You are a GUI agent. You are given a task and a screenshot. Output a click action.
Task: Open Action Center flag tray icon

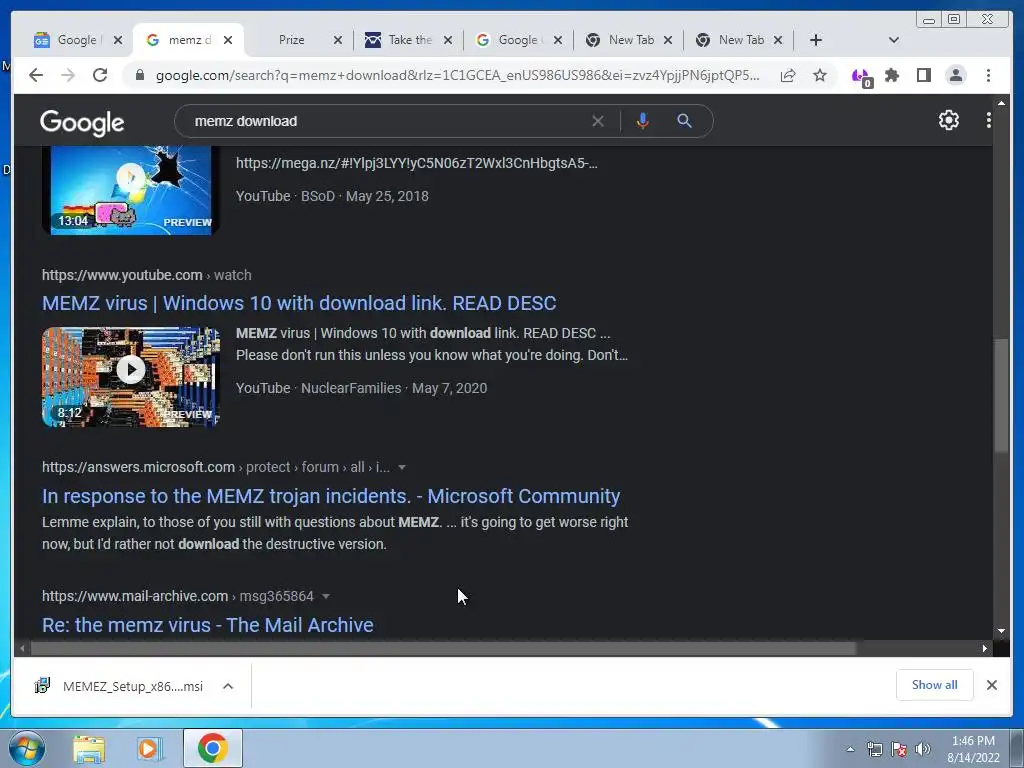(x=899, y=749)
